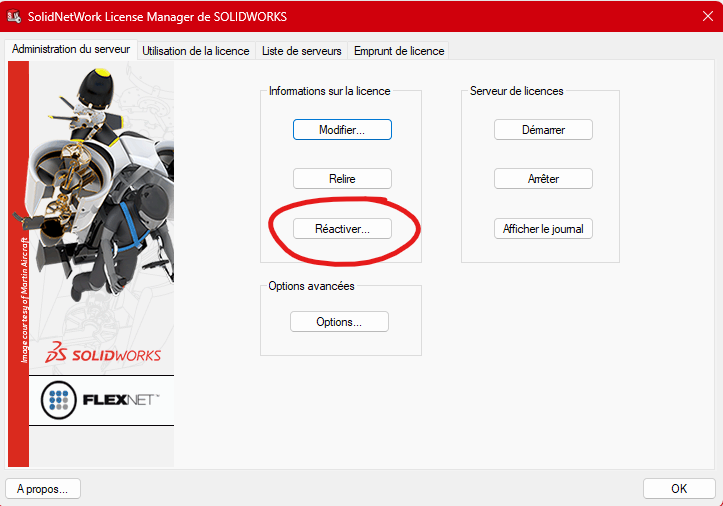The width and height of the screenshot is (723, 506).
Task: Click the SolidNetWork License Manager title bar icon
Action: (x=14, y=16)
